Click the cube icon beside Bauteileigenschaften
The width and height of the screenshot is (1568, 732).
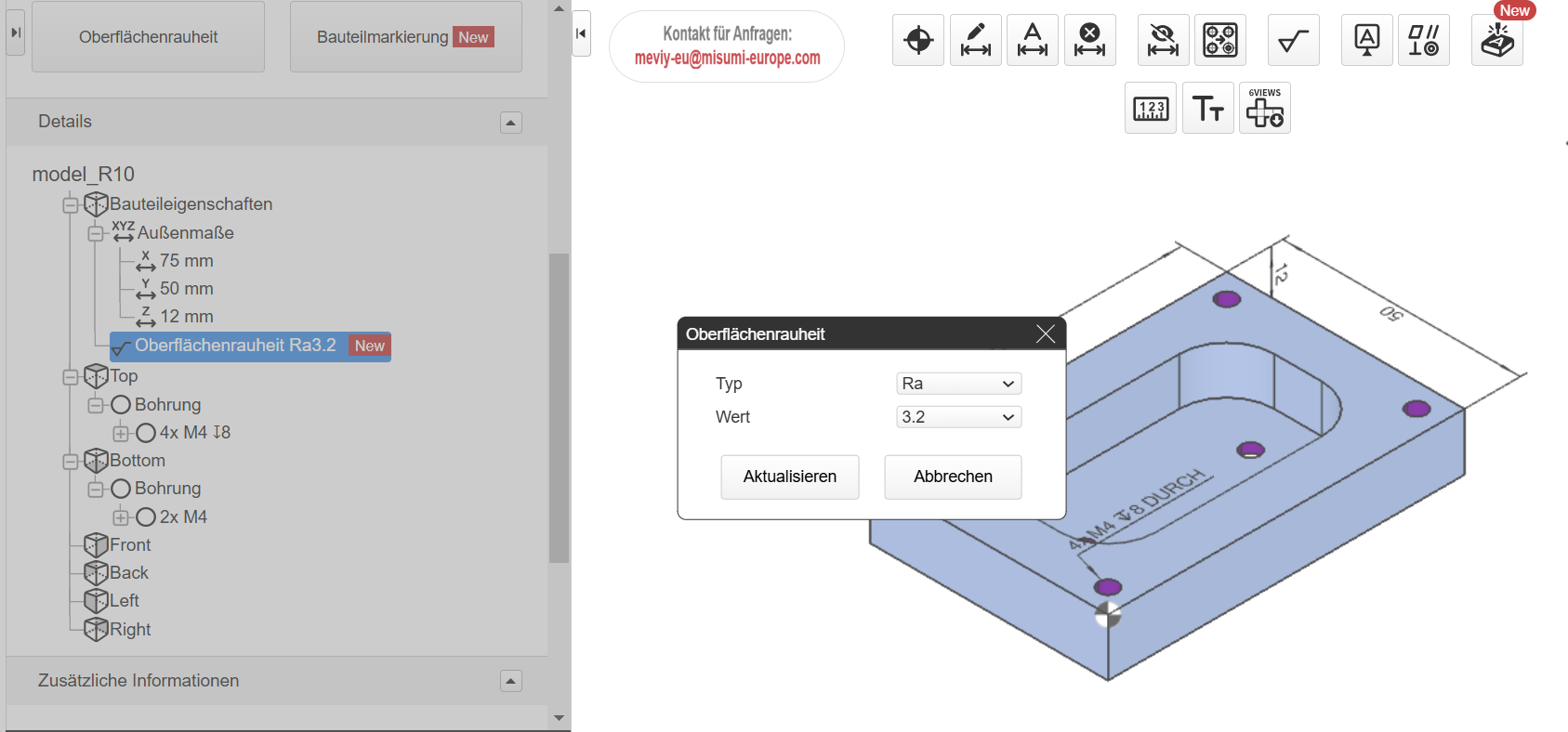(x=96, y=204)
